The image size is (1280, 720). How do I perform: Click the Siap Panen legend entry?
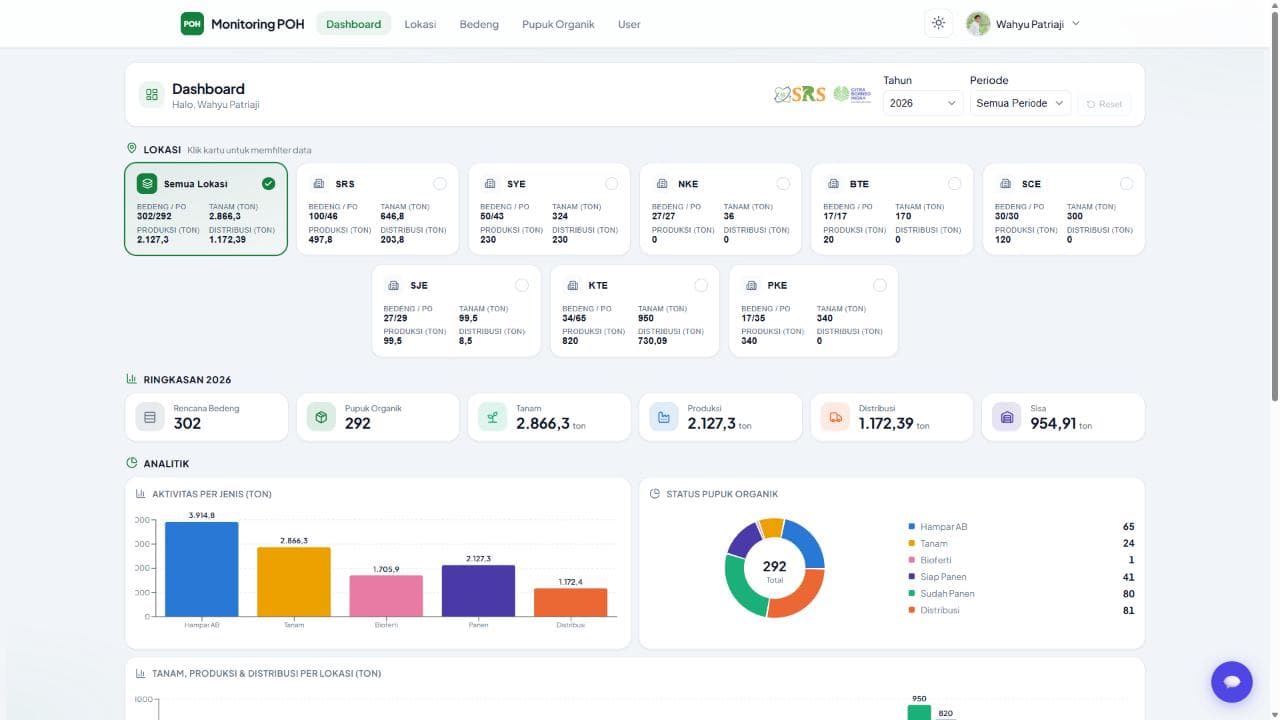[1021, 577]
